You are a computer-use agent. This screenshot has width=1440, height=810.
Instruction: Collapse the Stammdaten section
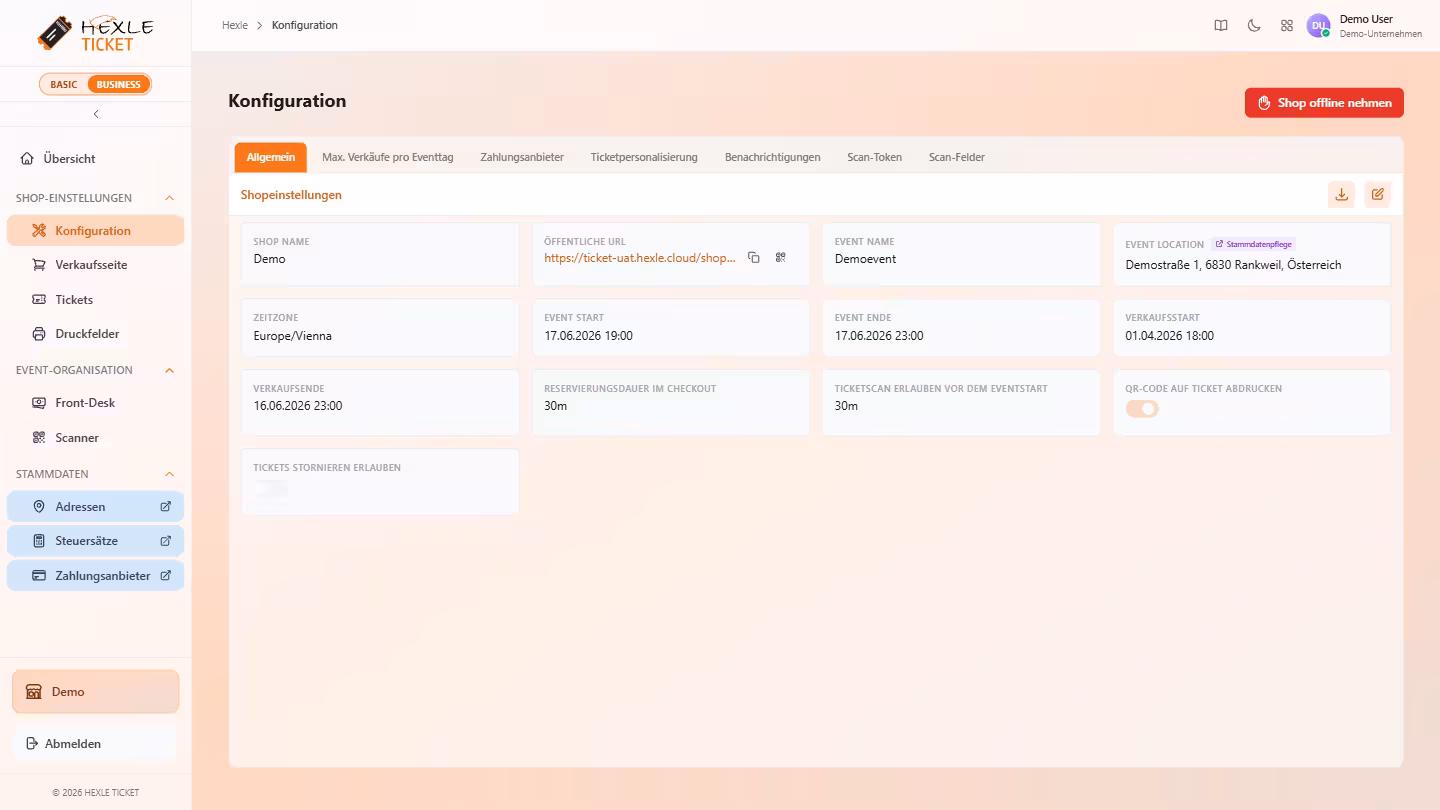tap(169, 474)
